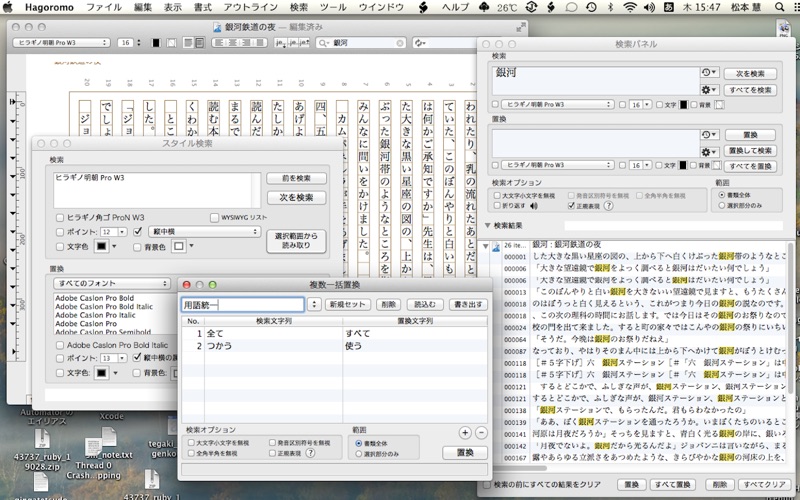
Task: Collapse the 検索結果 disclosure triangle
Action: coord(487,225)
